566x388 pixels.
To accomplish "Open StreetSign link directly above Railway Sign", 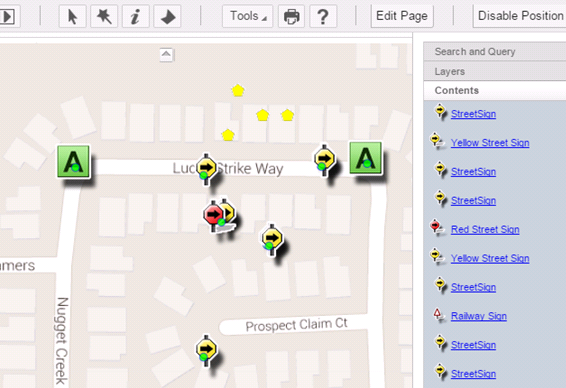I will pyautogui.click(x=473, y=287).
